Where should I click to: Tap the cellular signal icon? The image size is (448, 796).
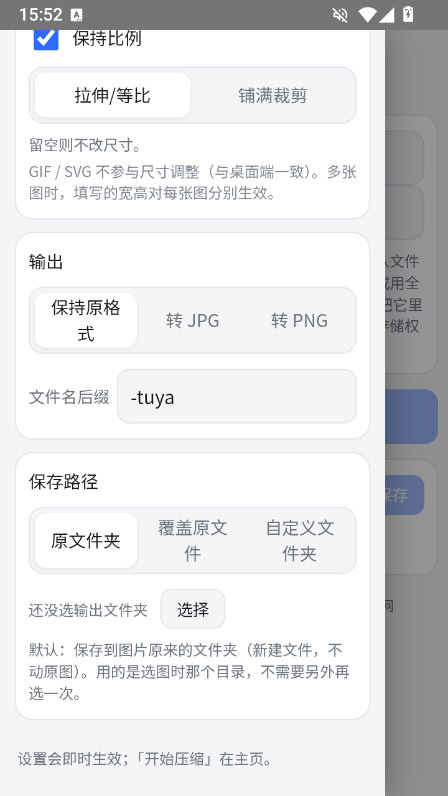tap(386, 15)
